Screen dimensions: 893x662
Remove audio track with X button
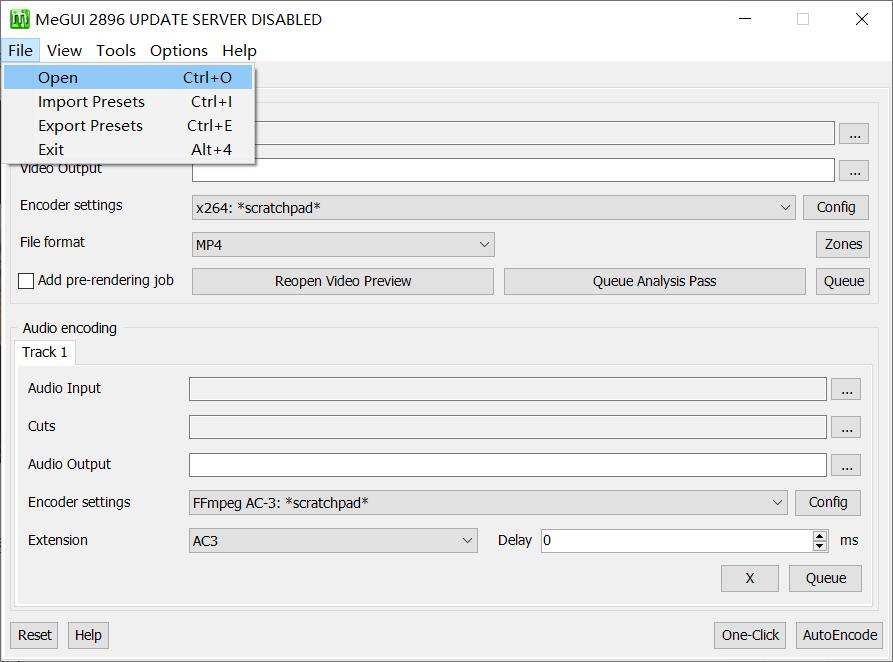pos(749,578)
